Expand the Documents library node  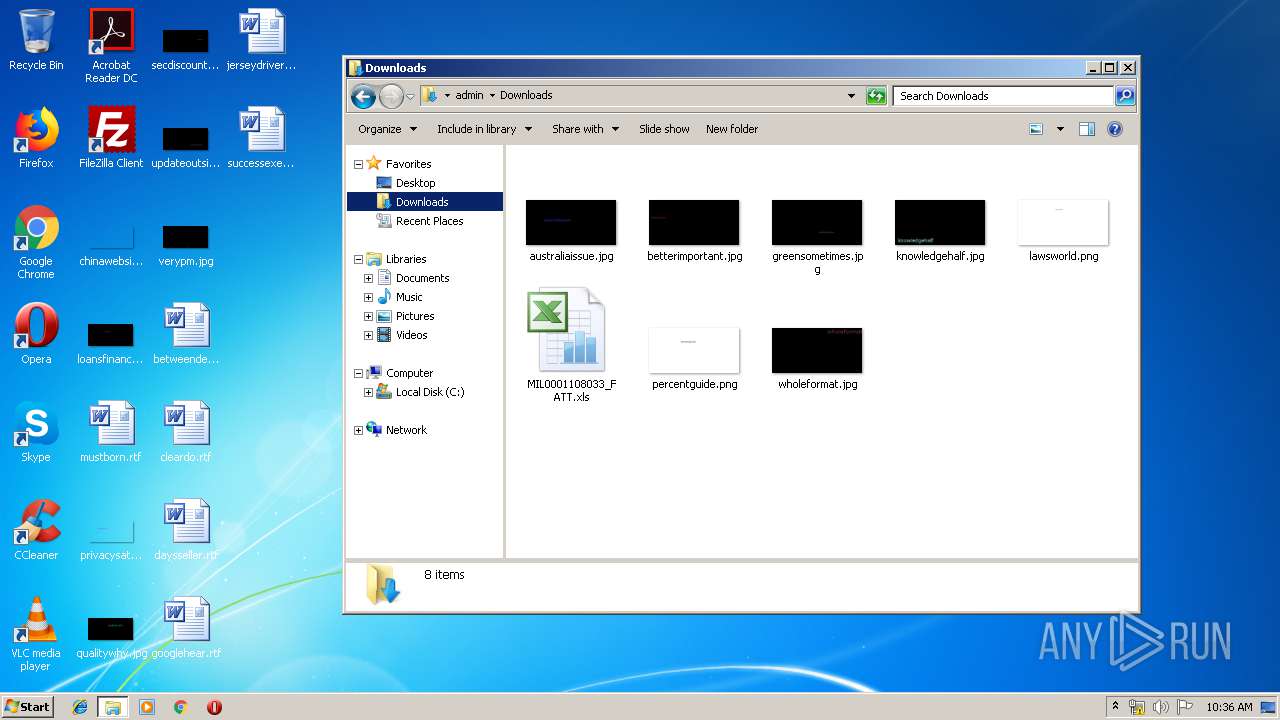[368, 278]
